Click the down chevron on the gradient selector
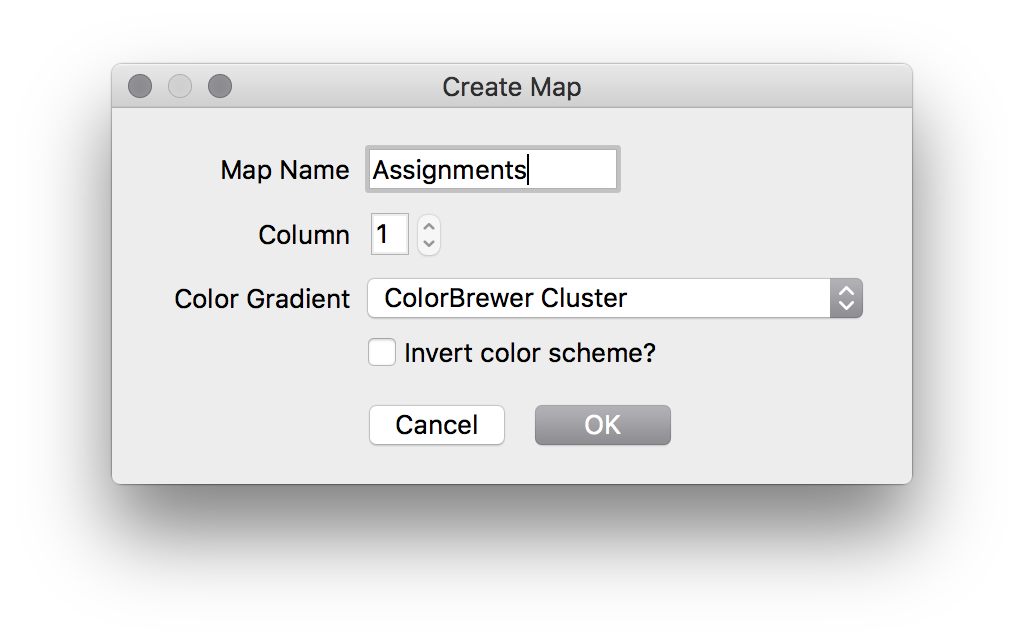1024x644 pixels. [x=847, y=304]
